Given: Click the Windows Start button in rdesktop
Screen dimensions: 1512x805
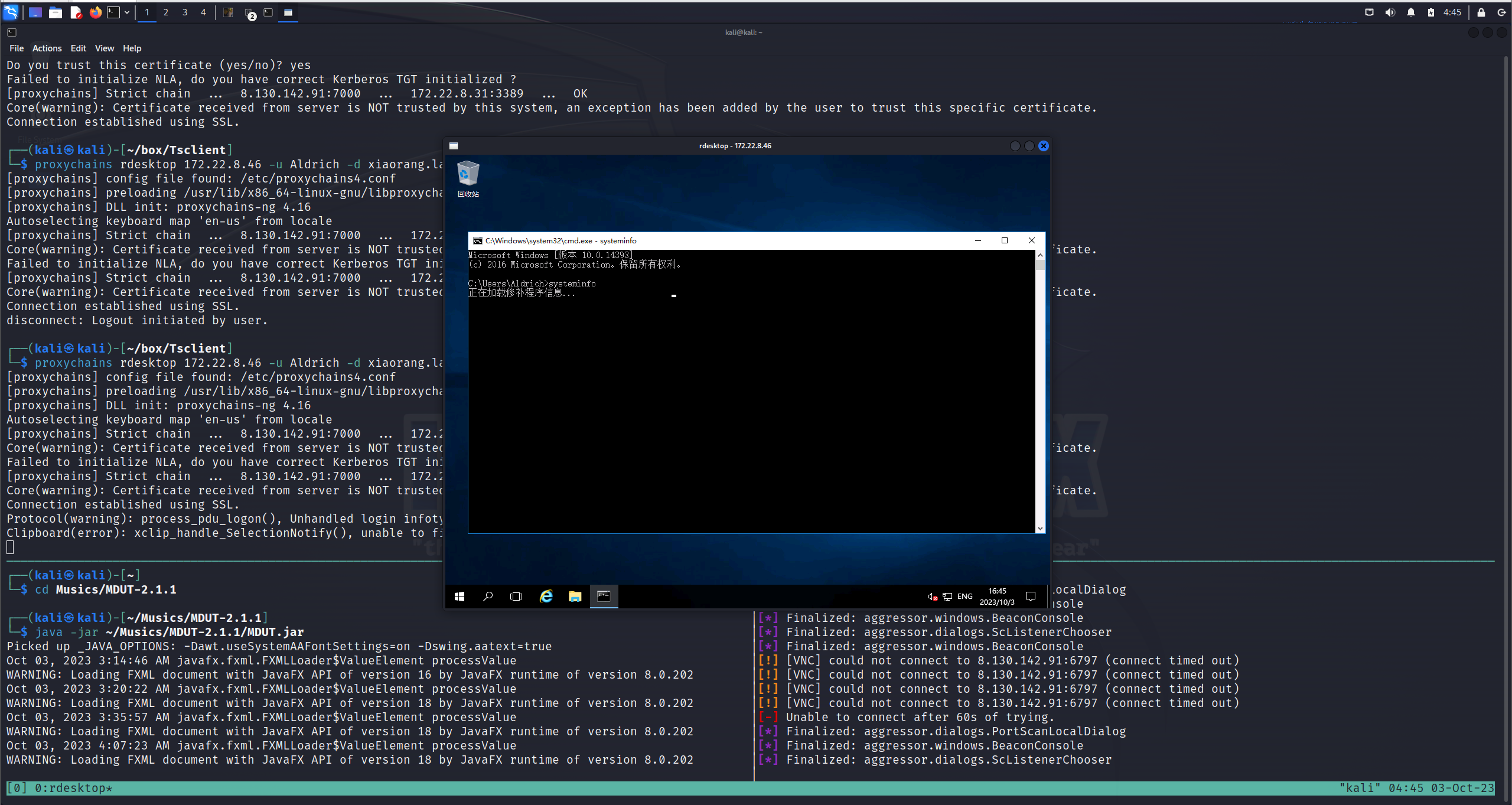Looking at the screenshot, I should pyautogui.click(x=460, y=597).
